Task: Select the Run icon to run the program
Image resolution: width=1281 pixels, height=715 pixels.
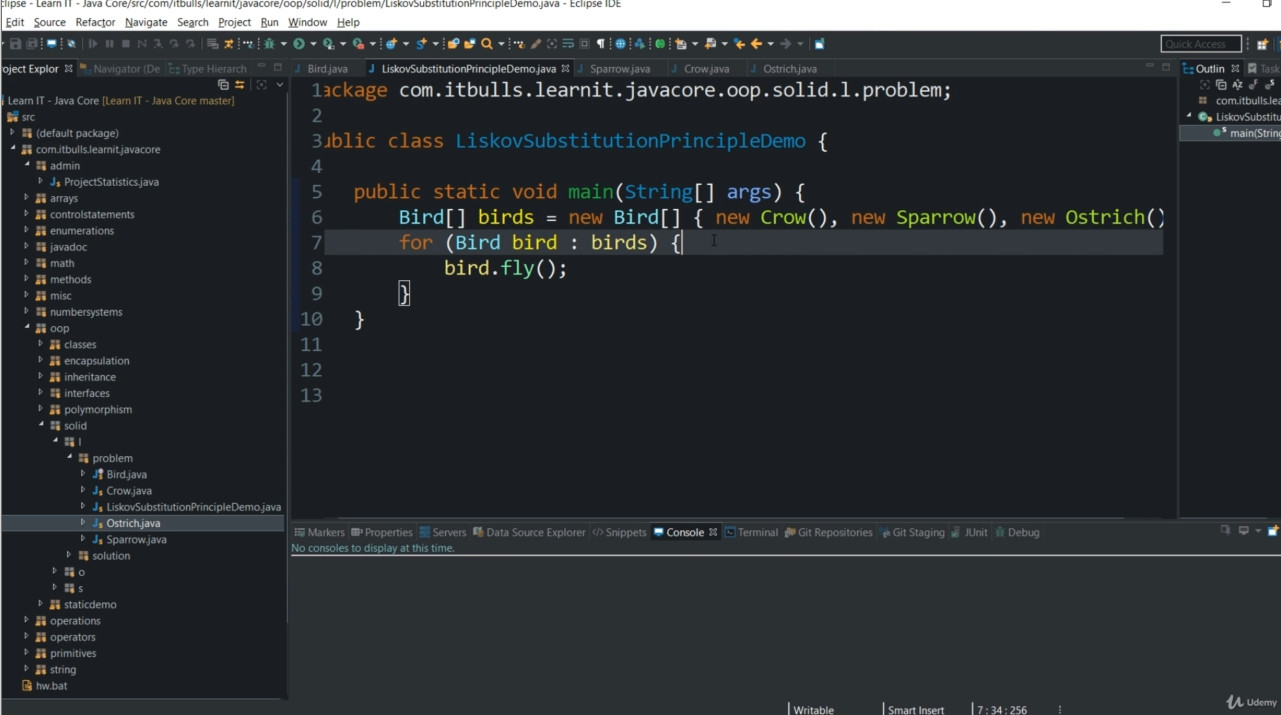Action: 298,44
